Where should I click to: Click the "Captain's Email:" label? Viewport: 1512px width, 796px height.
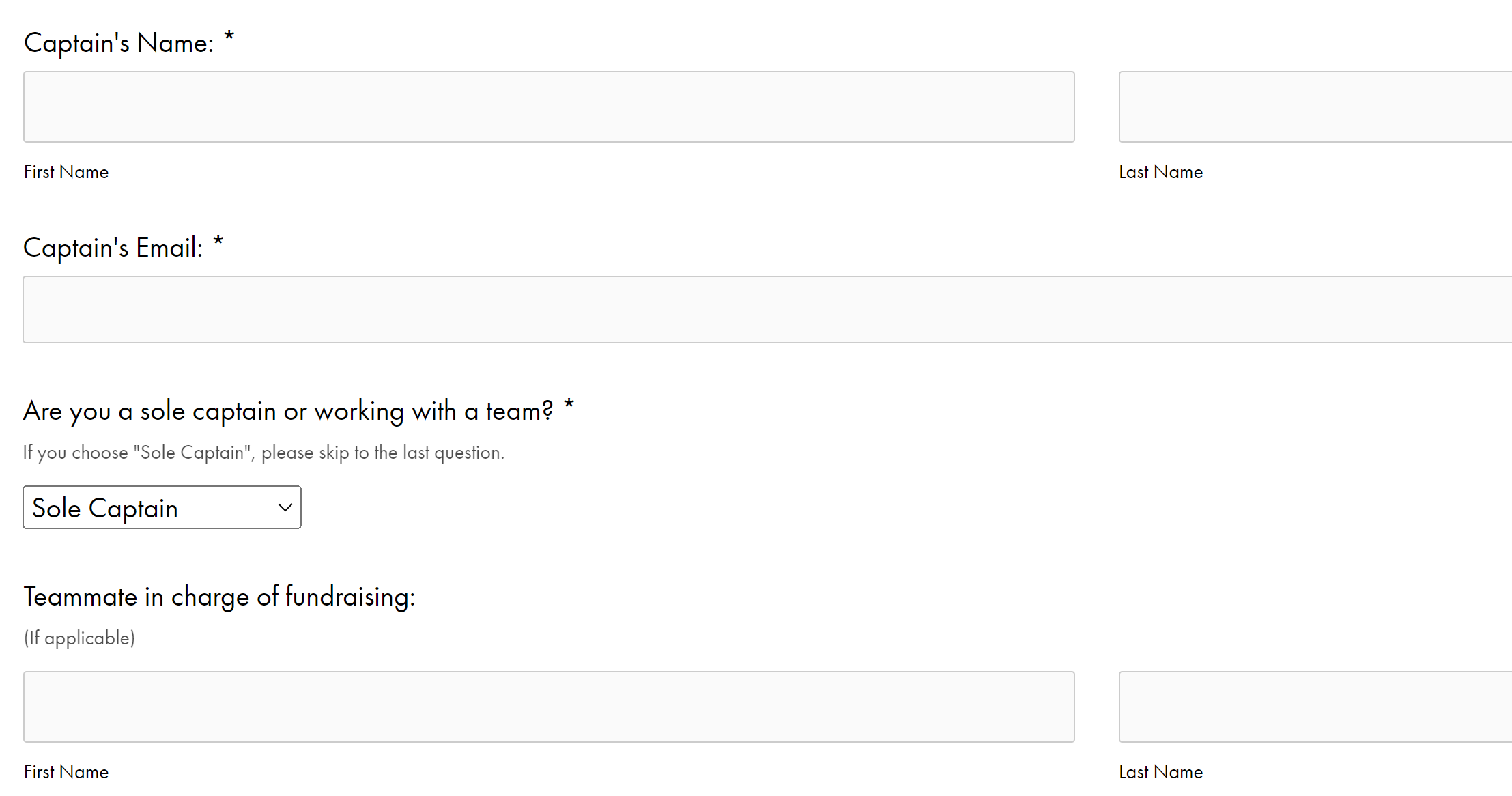coord(113,248)
